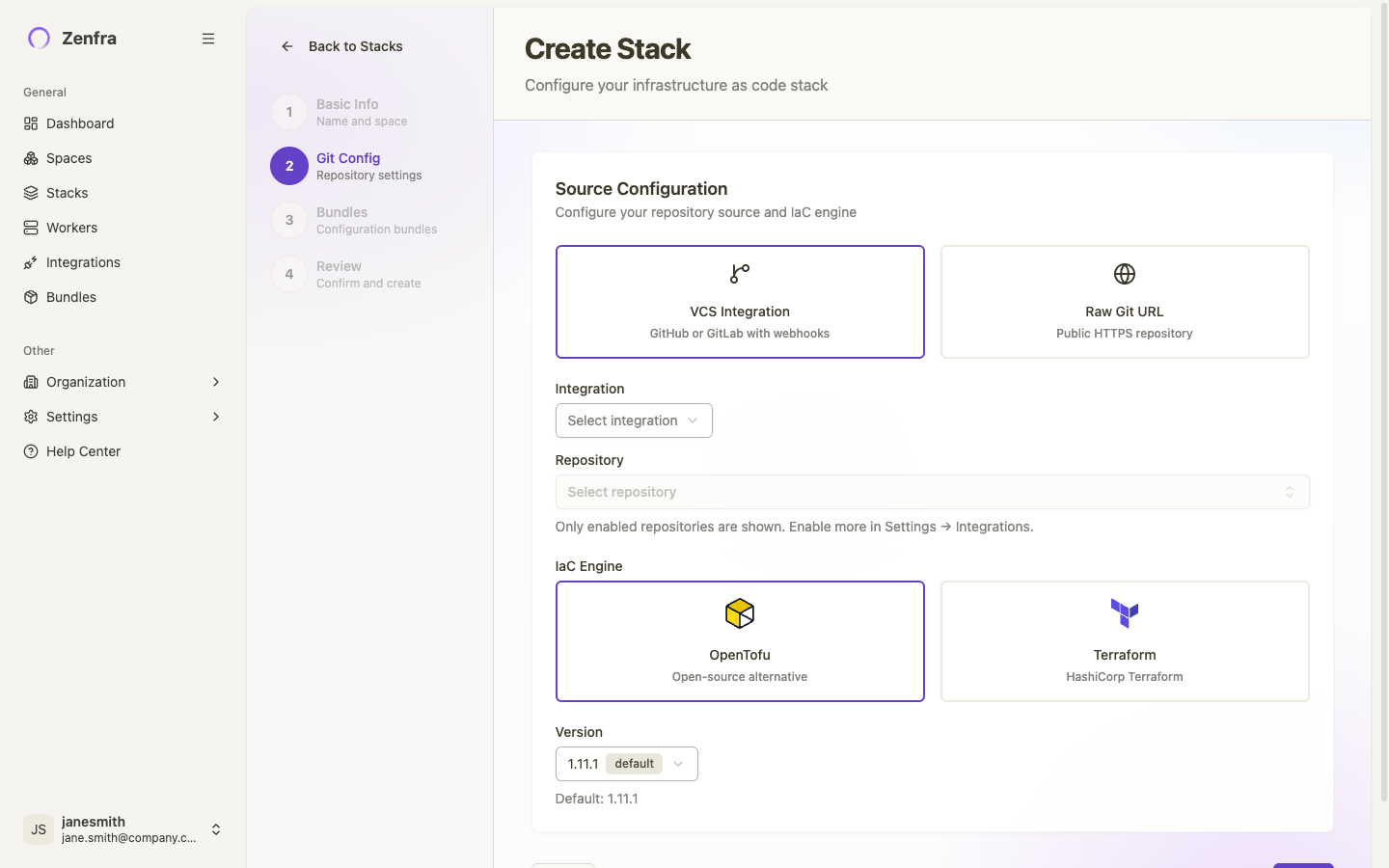
Task: Open the Select integration dropdown
Action: pos(633,420)
